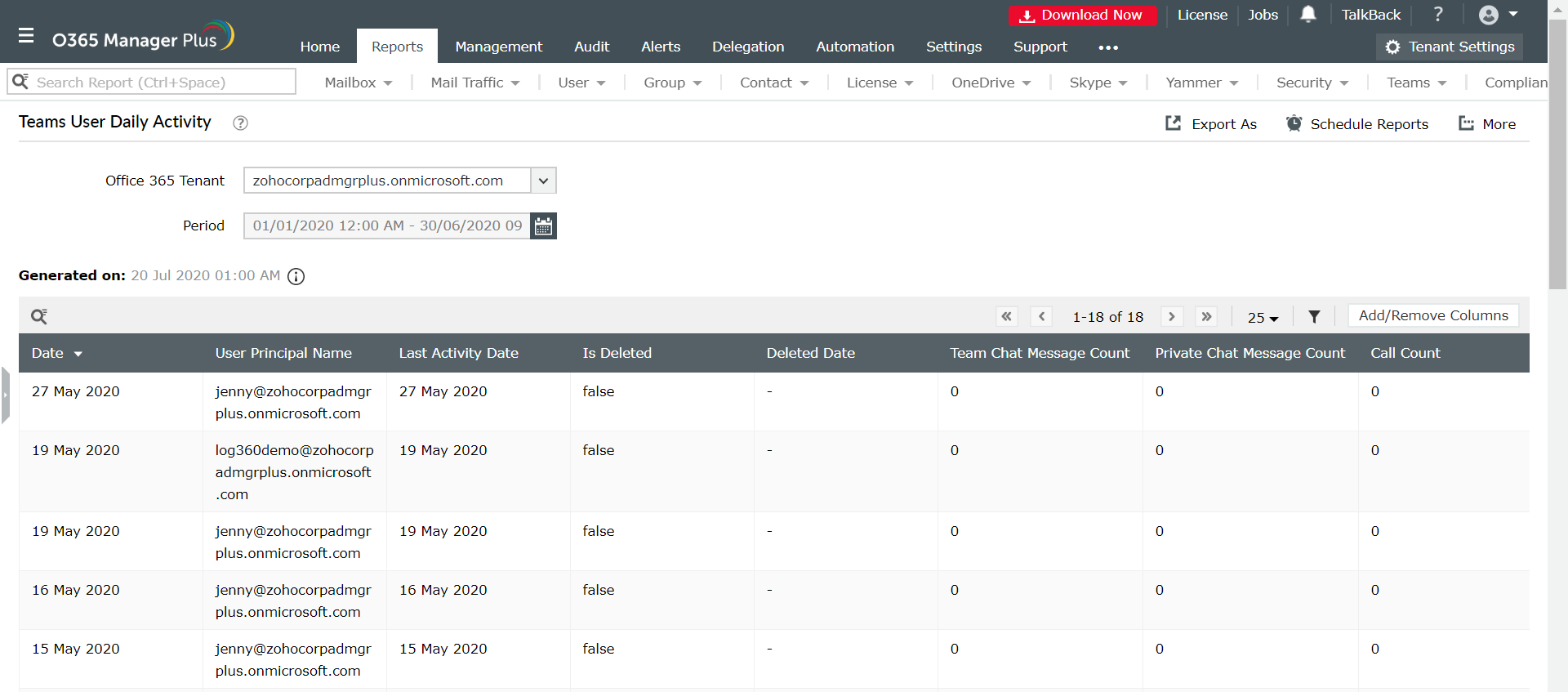Click the notification bell icon

pyautogui.click(x=1308, y=14)
